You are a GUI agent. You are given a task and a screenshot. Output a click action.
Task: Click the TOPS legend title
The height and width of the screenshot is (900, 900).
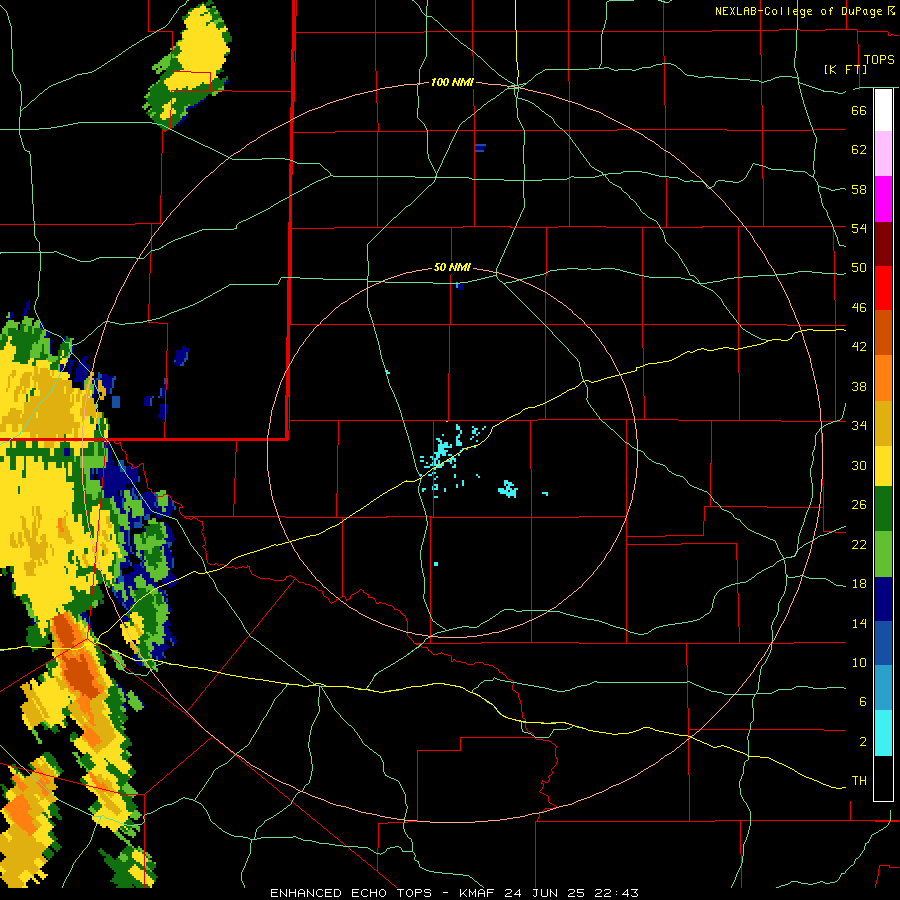click(x=879, y=60)
